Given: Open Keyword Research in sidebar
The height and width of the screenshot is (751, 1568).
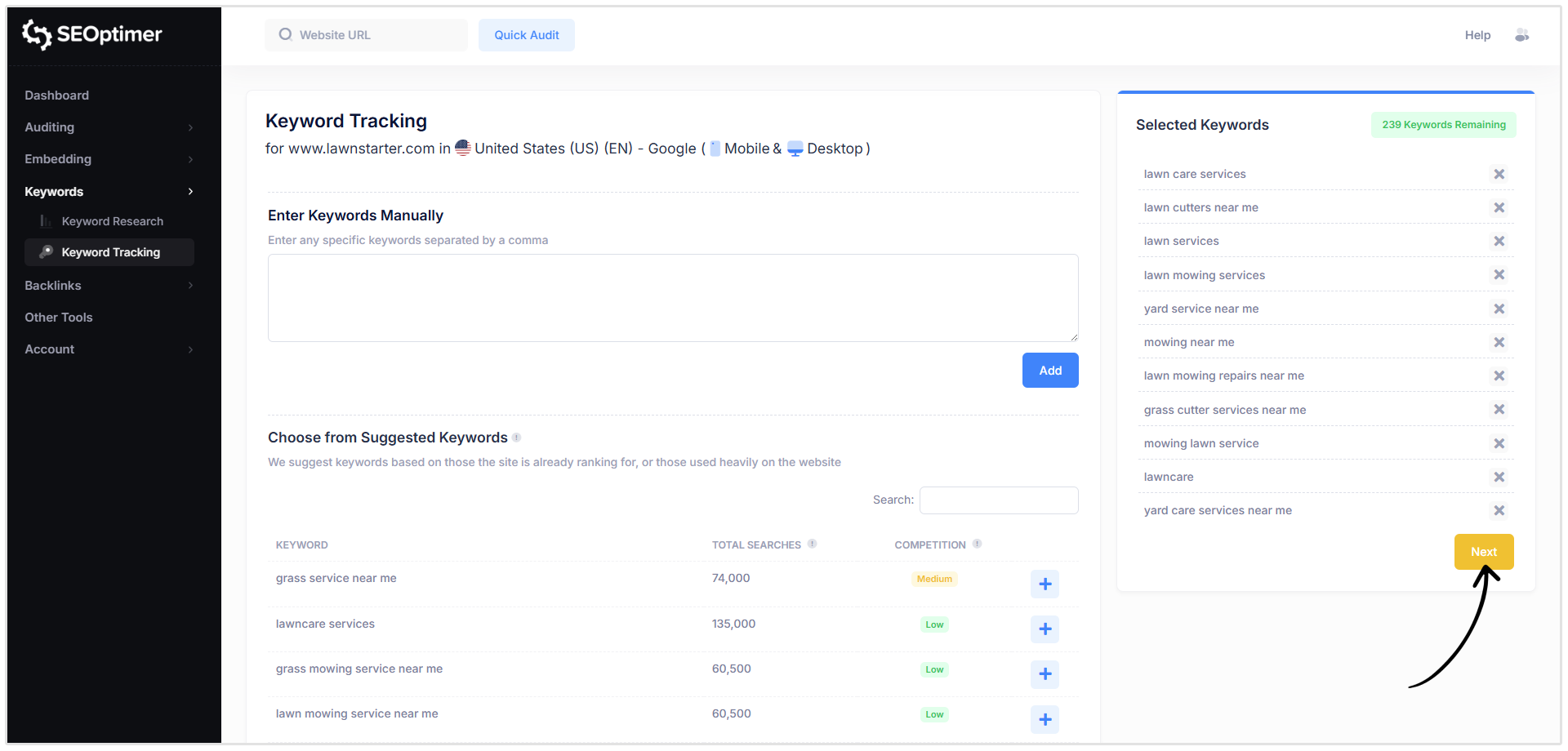Looking at the screenshot, I should (x=112, y=221).
